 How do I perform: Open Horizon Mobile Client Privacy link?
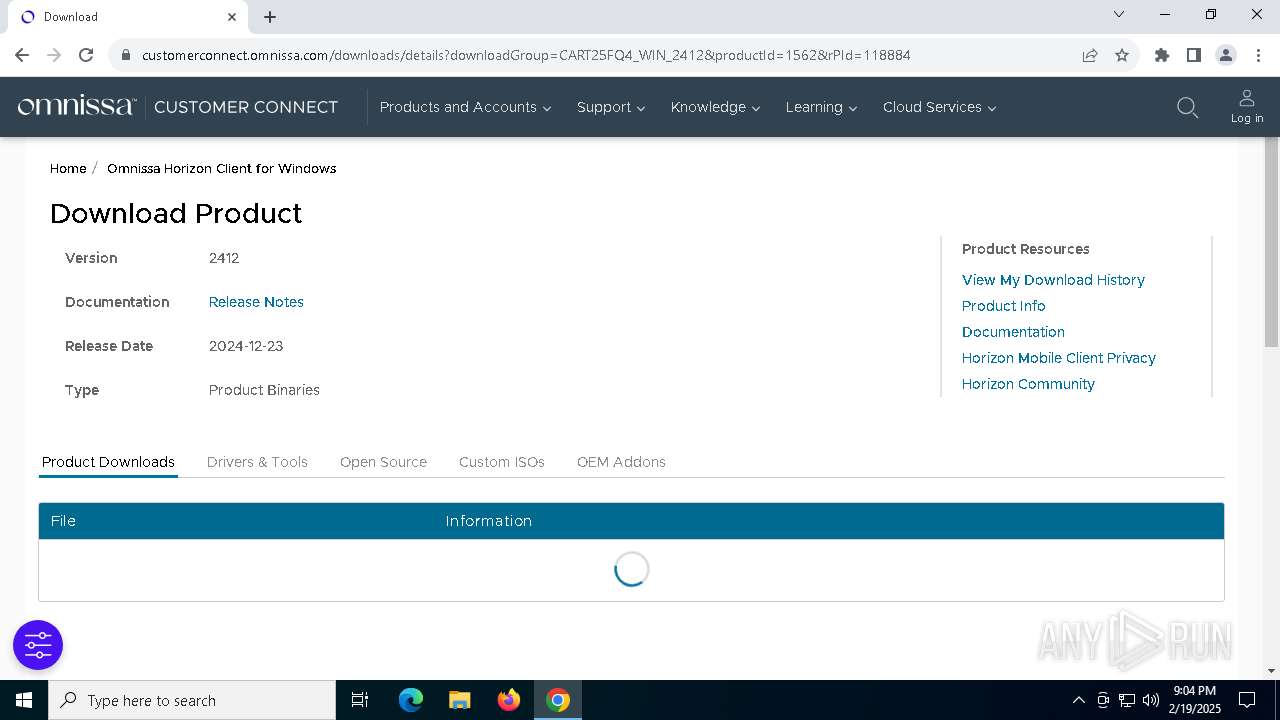point(1058,358)
